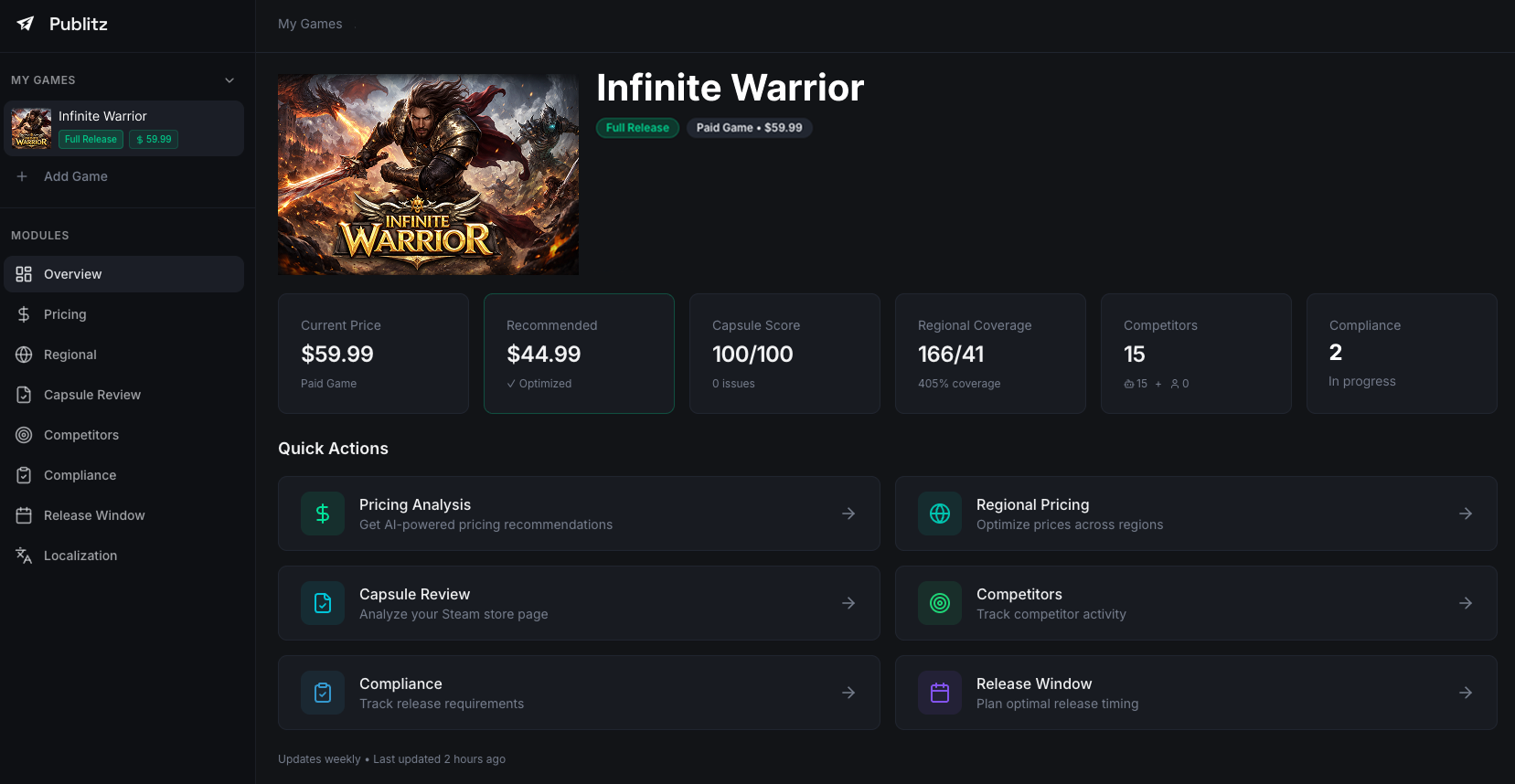Image resolution: width=1515 pixels, height=784 pixels.
Task: Open the Release Window quick action title
Action: (1034, 683)
